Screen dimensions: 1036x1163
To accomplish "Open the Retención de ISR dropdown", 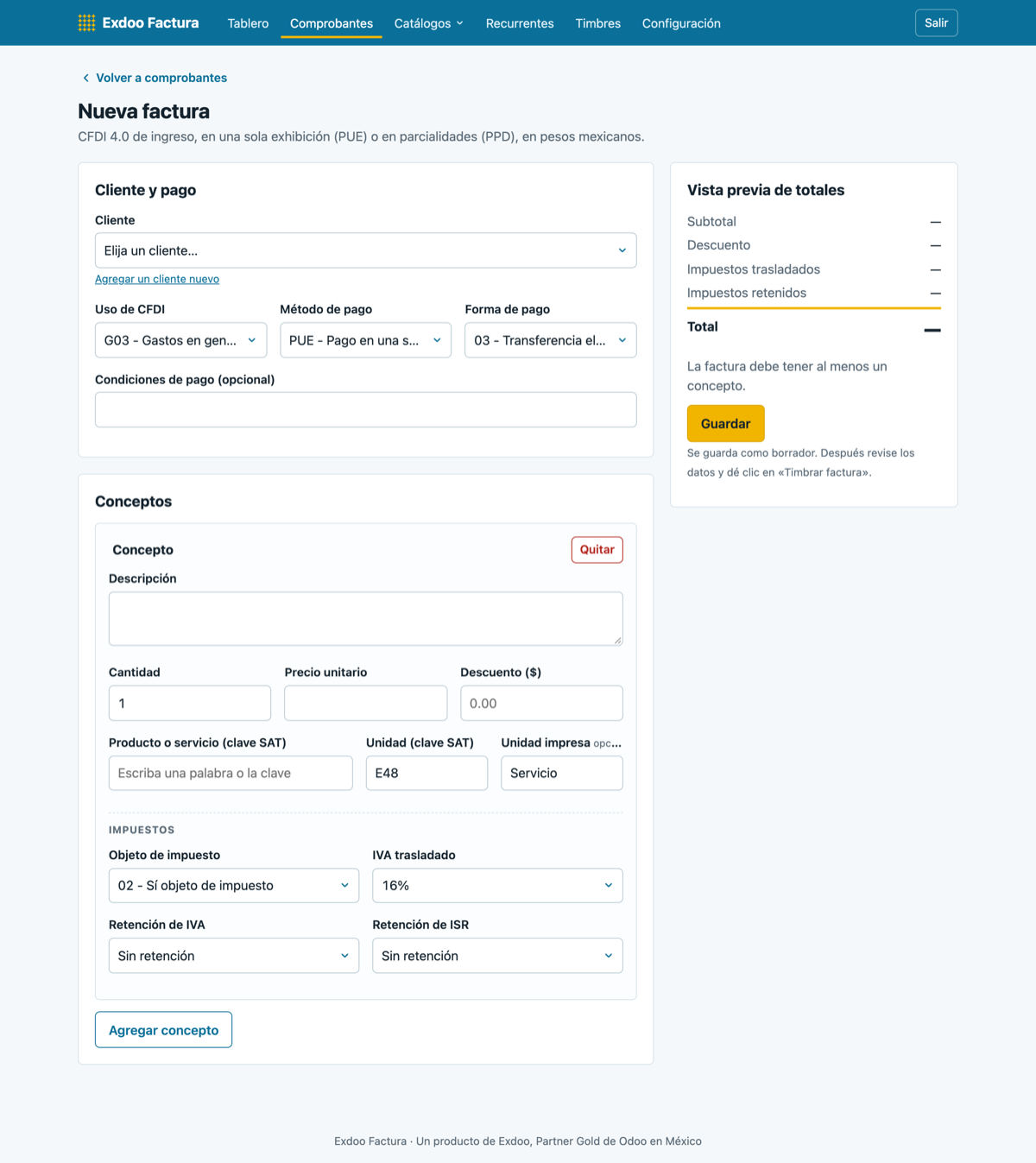I will point(497,956).
